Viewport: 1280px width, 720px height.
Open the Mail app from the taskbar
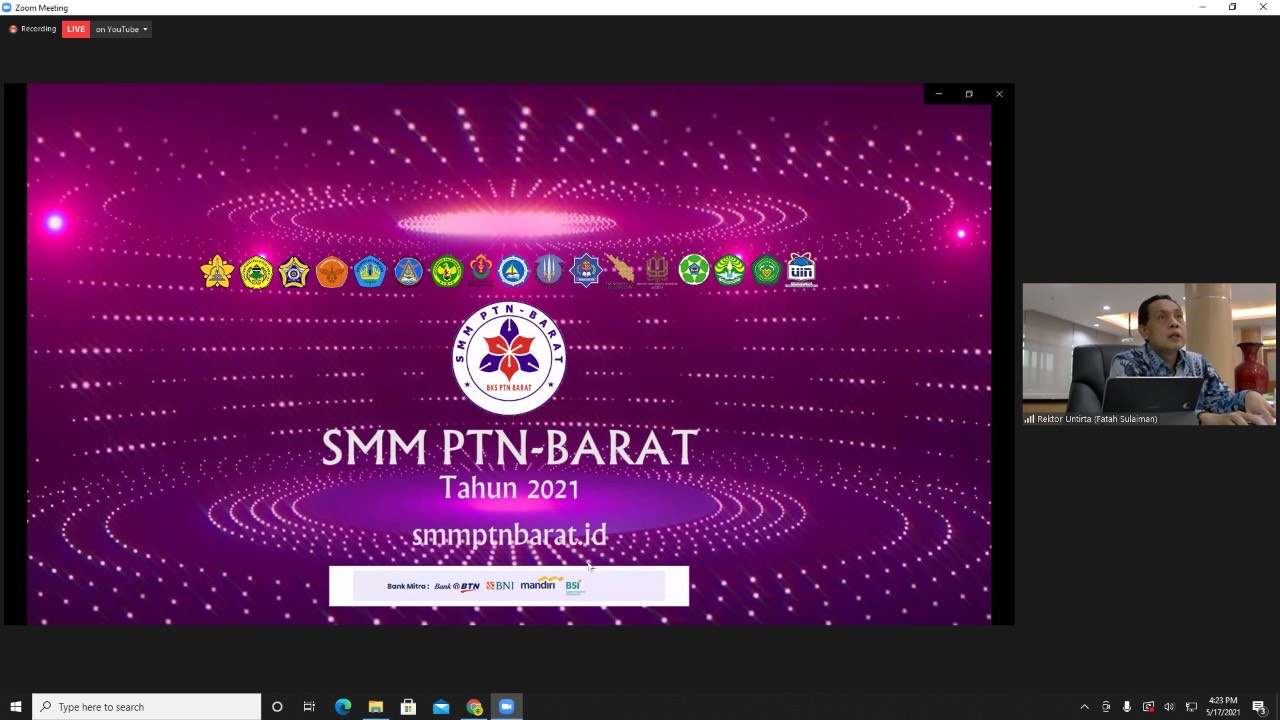pyautogui.click(x=441, y=707)
